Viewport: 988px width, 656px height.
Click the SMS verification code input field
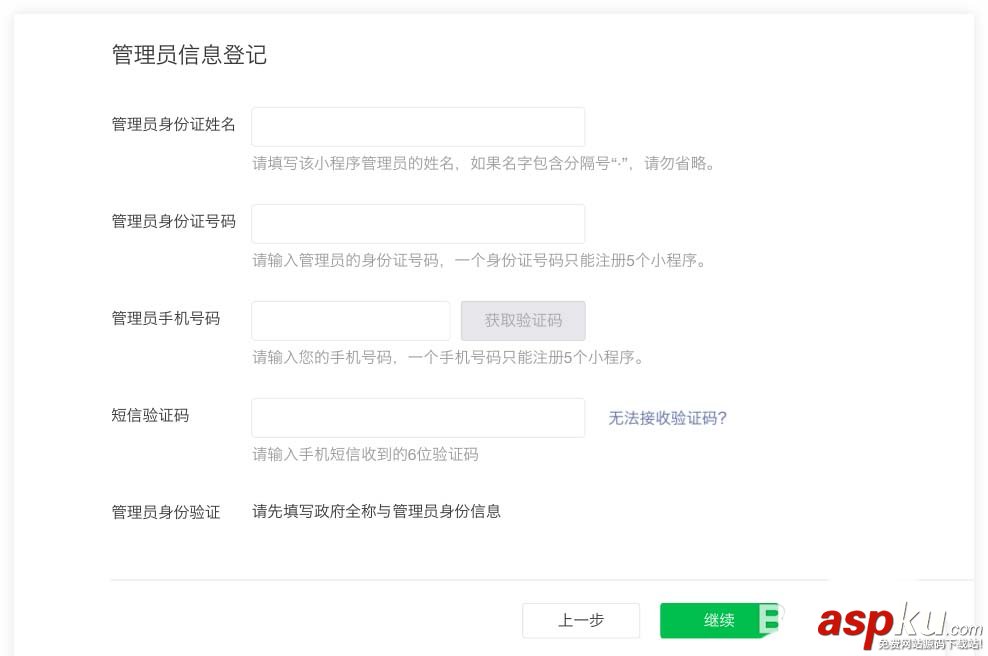coord(417,417)
